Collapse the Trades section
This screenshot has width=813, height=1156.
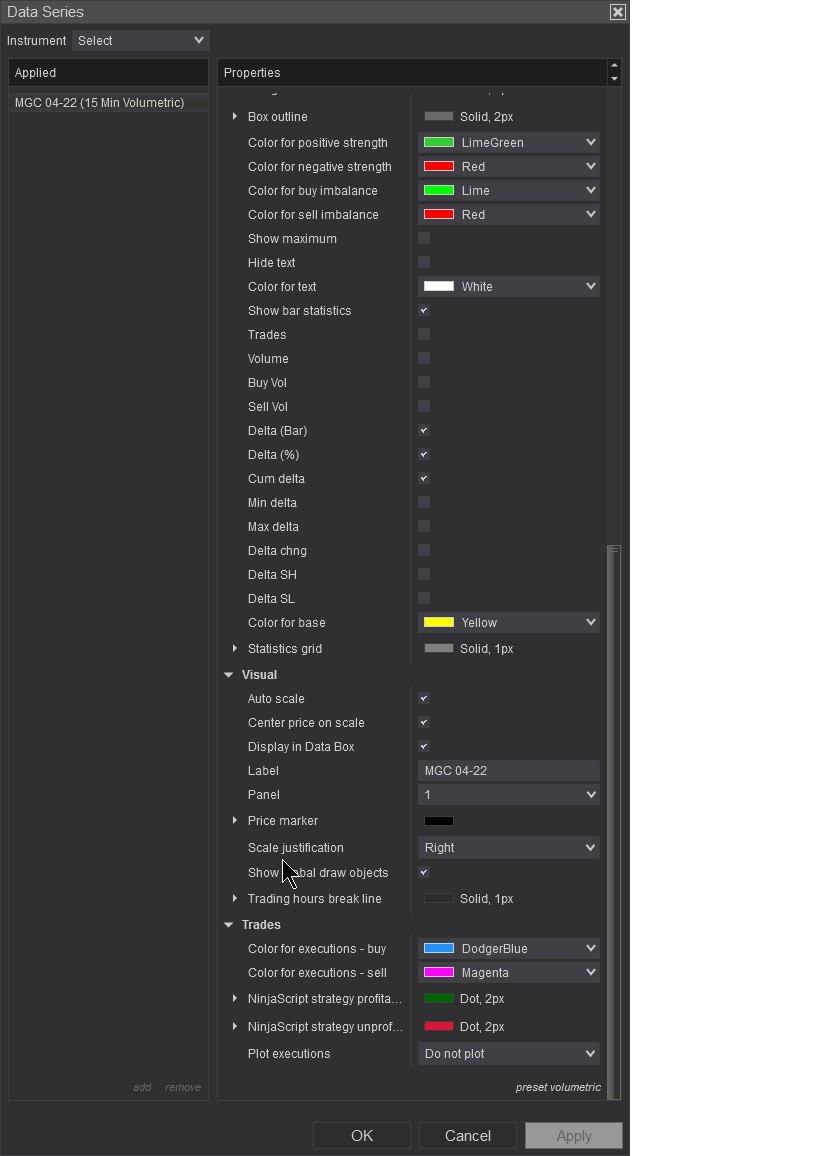point(229,925)
